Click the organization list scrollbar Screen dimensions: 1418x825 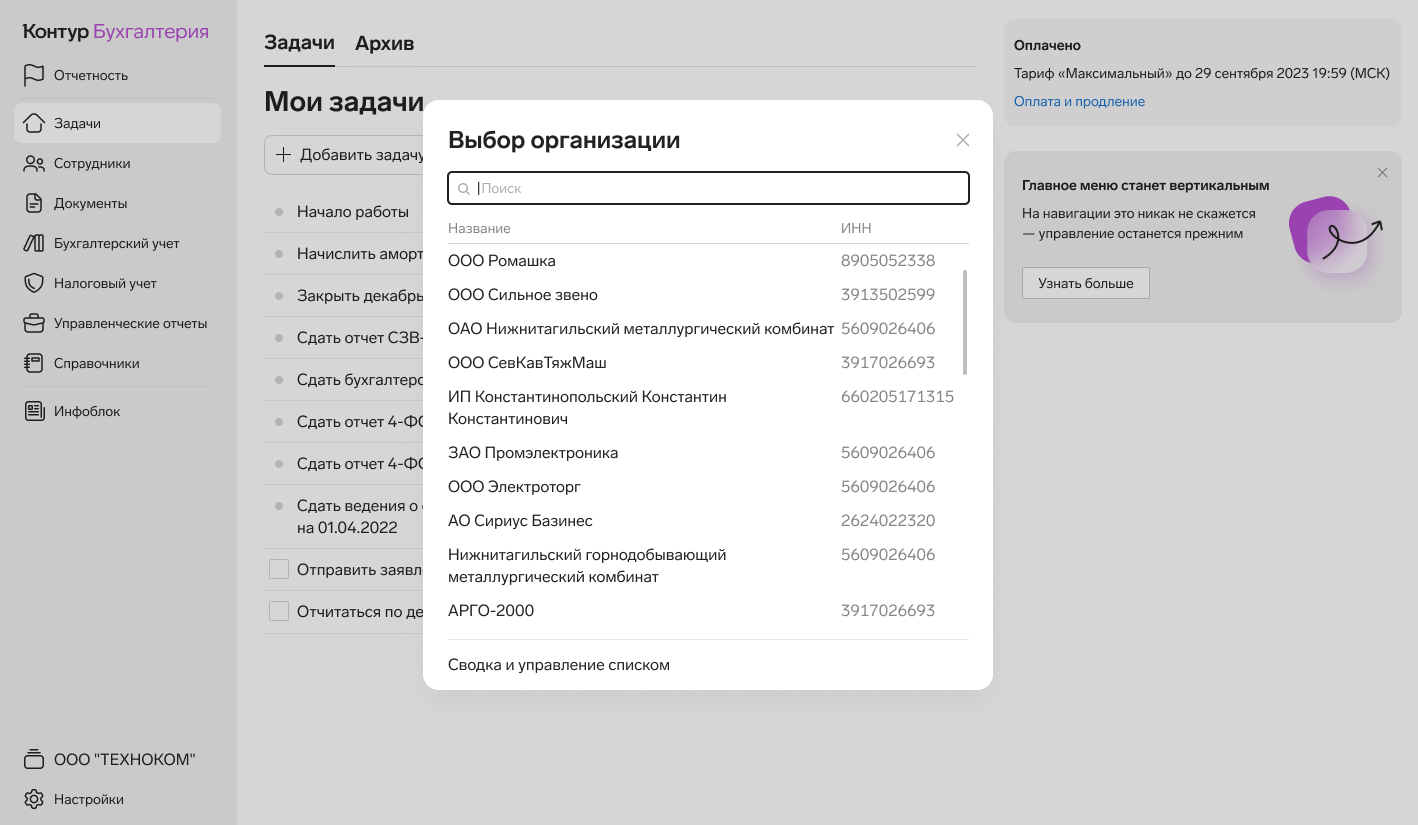tap(964, 322)
